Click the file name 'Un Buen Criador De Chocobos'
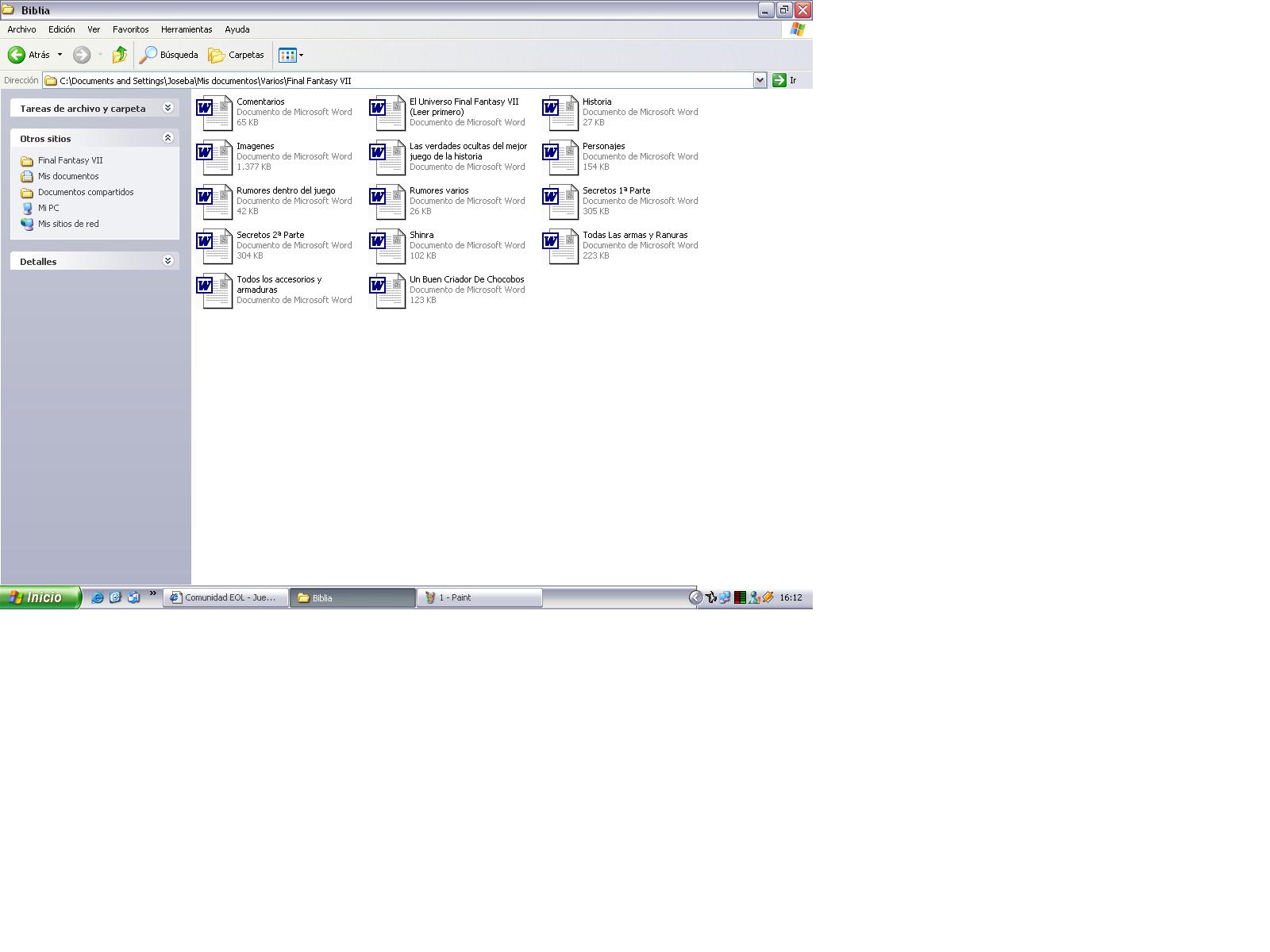This screenshot has width=1270, height=952. [x=467, y=279]
